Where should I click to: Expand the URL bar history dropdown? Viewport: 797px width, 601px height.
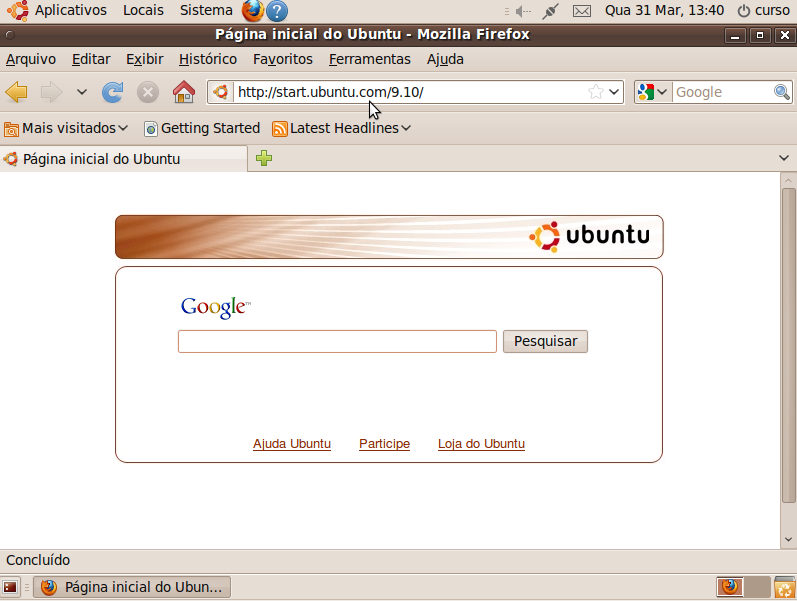tap(614, 92)
